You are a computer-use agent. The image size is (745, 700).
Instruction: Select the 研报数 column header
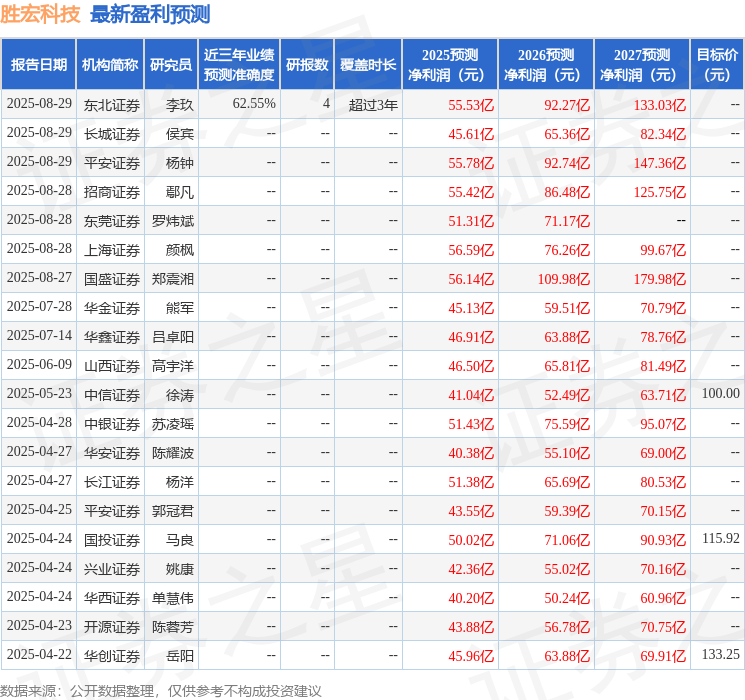coord(307,65)
